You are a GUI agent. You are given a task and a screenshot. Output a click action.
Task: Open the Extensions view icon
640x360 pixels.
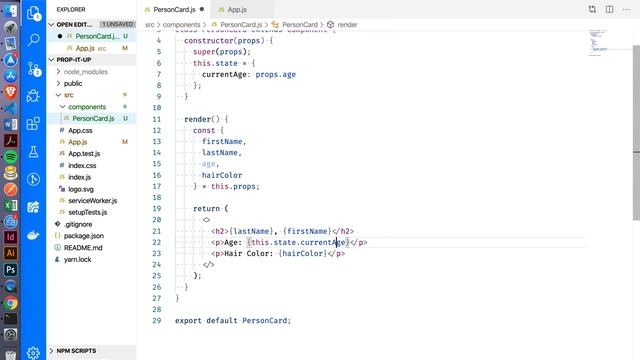[33, 124]
